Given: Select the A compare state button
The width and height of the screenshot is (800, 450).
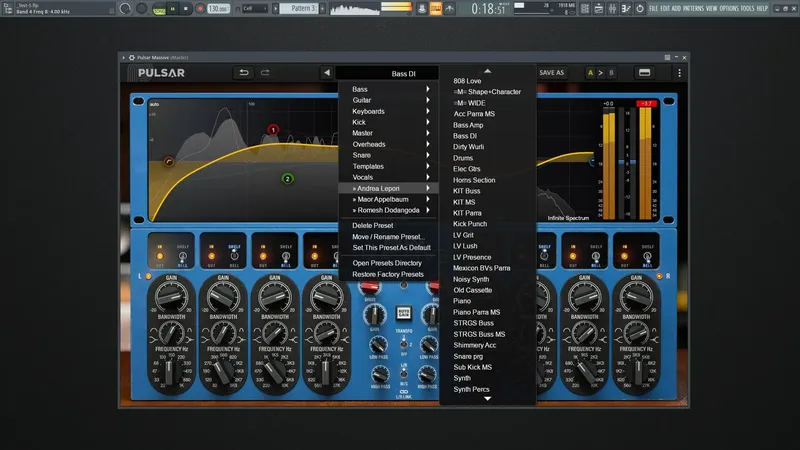Looking at the screenshot, I should pos(590,73).
